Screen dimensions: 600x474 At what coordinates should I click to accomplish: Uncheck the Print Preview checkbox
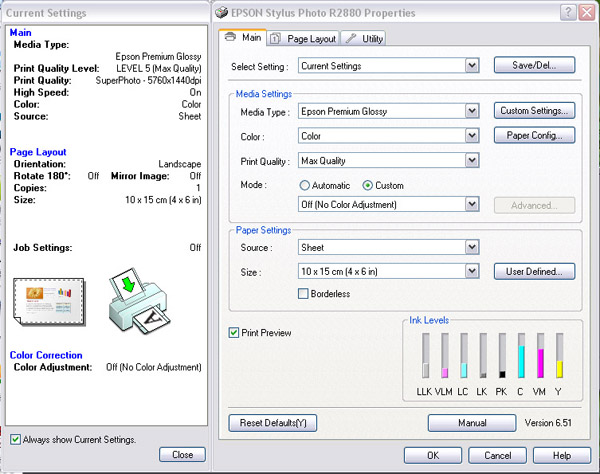(233, 333)
